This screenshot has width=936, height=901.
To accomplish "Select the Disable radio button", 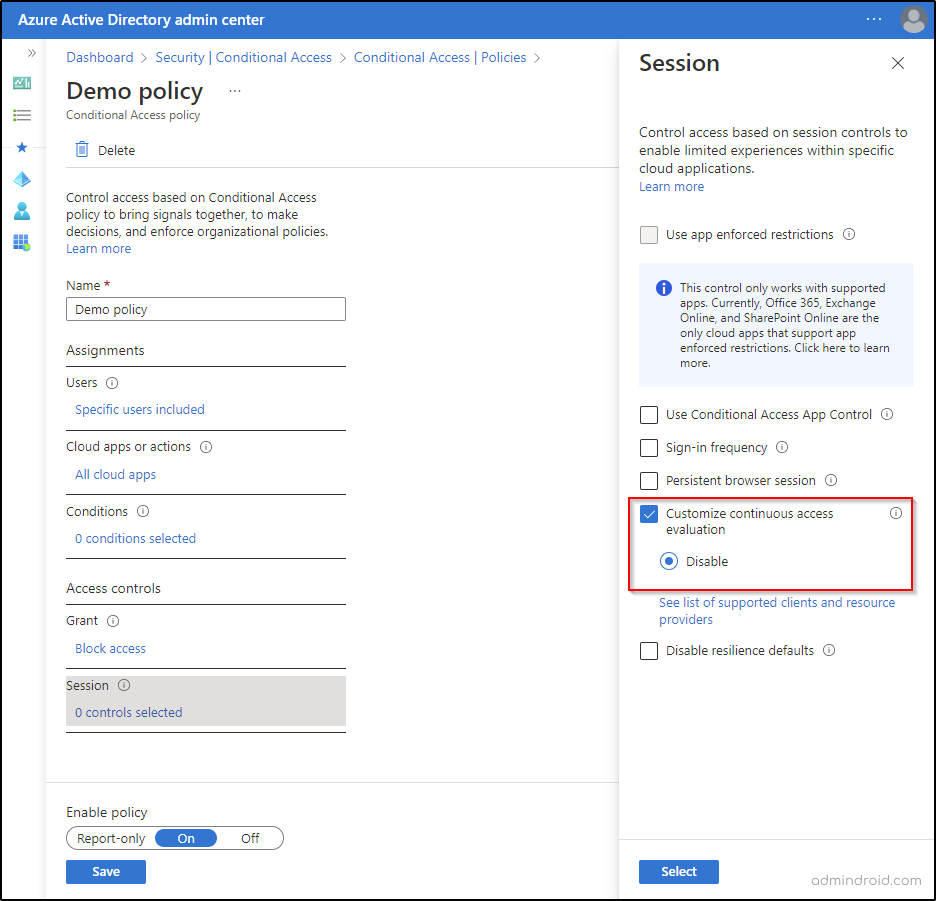I will click(669, 561).
